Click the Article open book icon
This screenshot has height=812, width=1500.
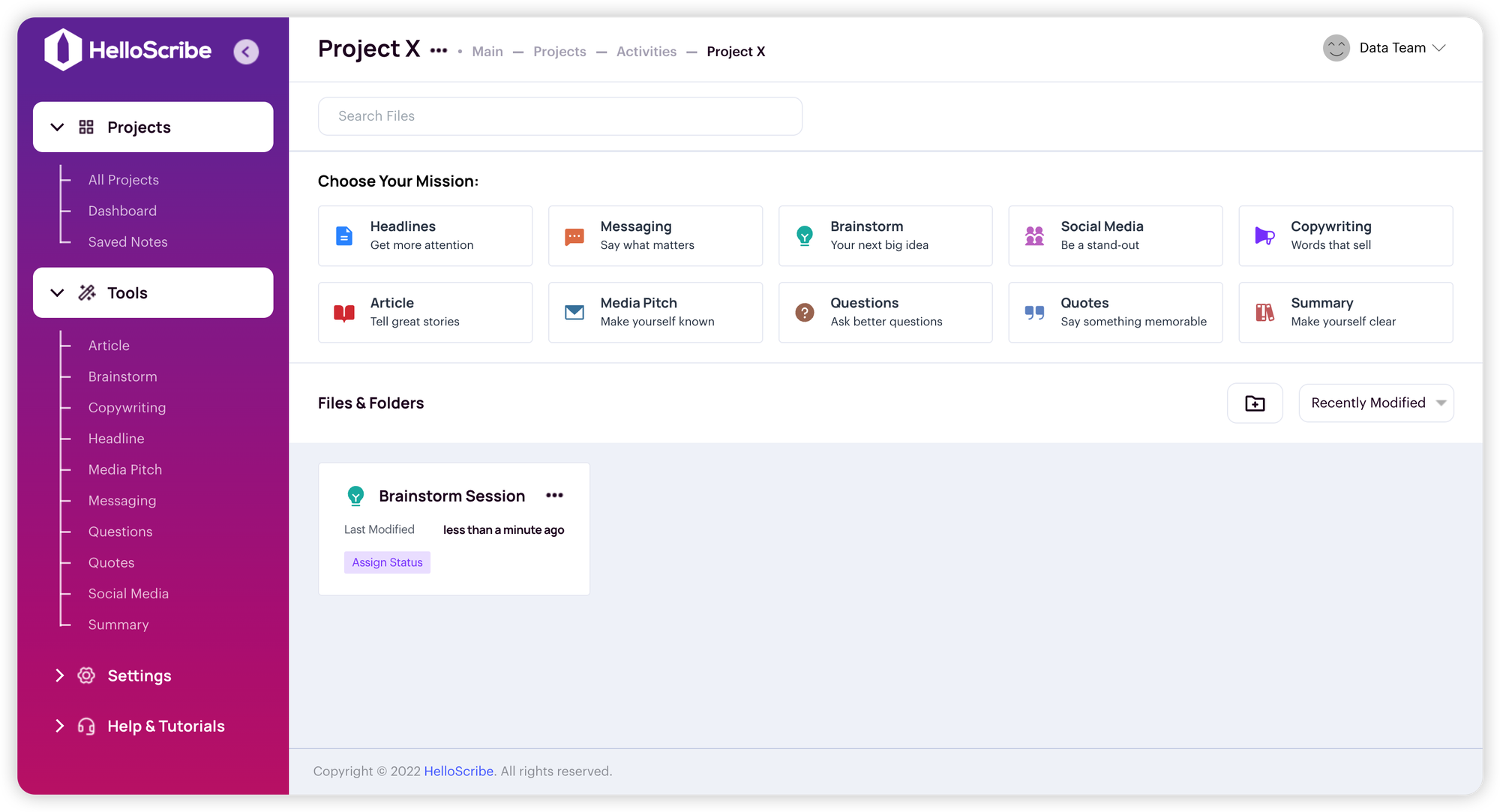344,313
